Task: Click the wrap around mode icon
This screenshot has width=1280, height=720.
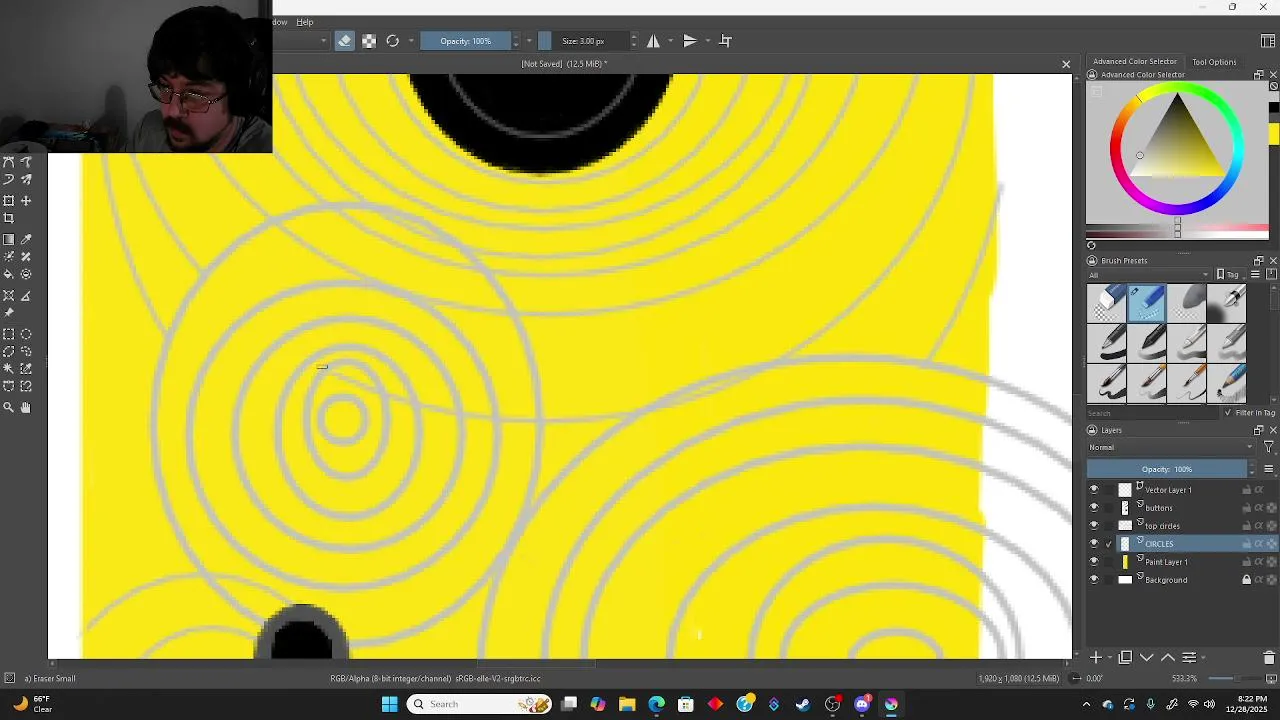Action: pos(726,41)
